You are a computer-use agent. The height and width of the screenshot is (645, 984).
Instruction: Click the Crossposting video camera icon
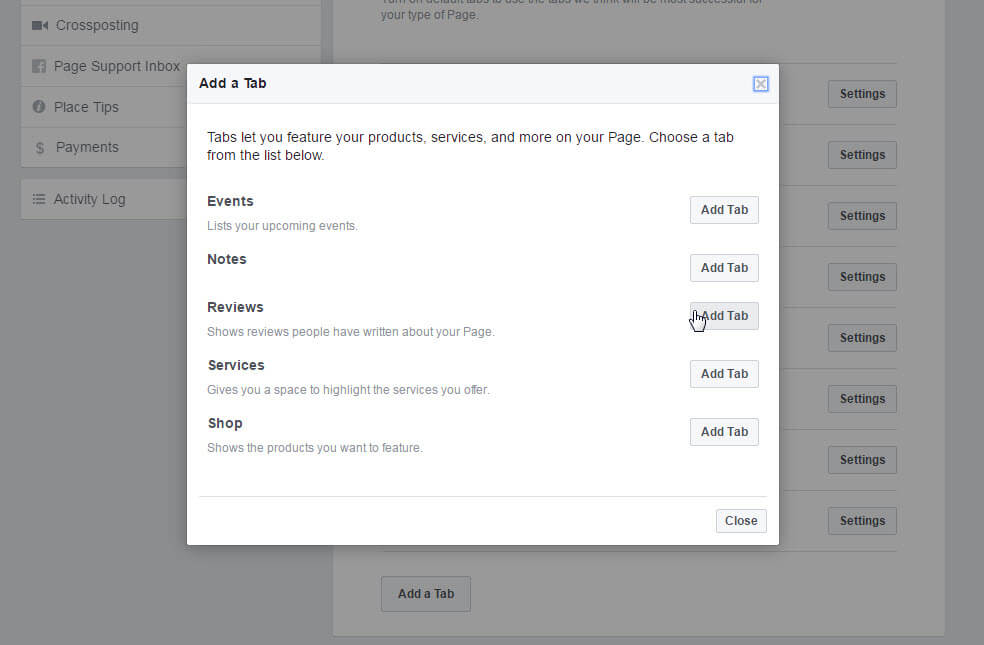click(40, 25)
